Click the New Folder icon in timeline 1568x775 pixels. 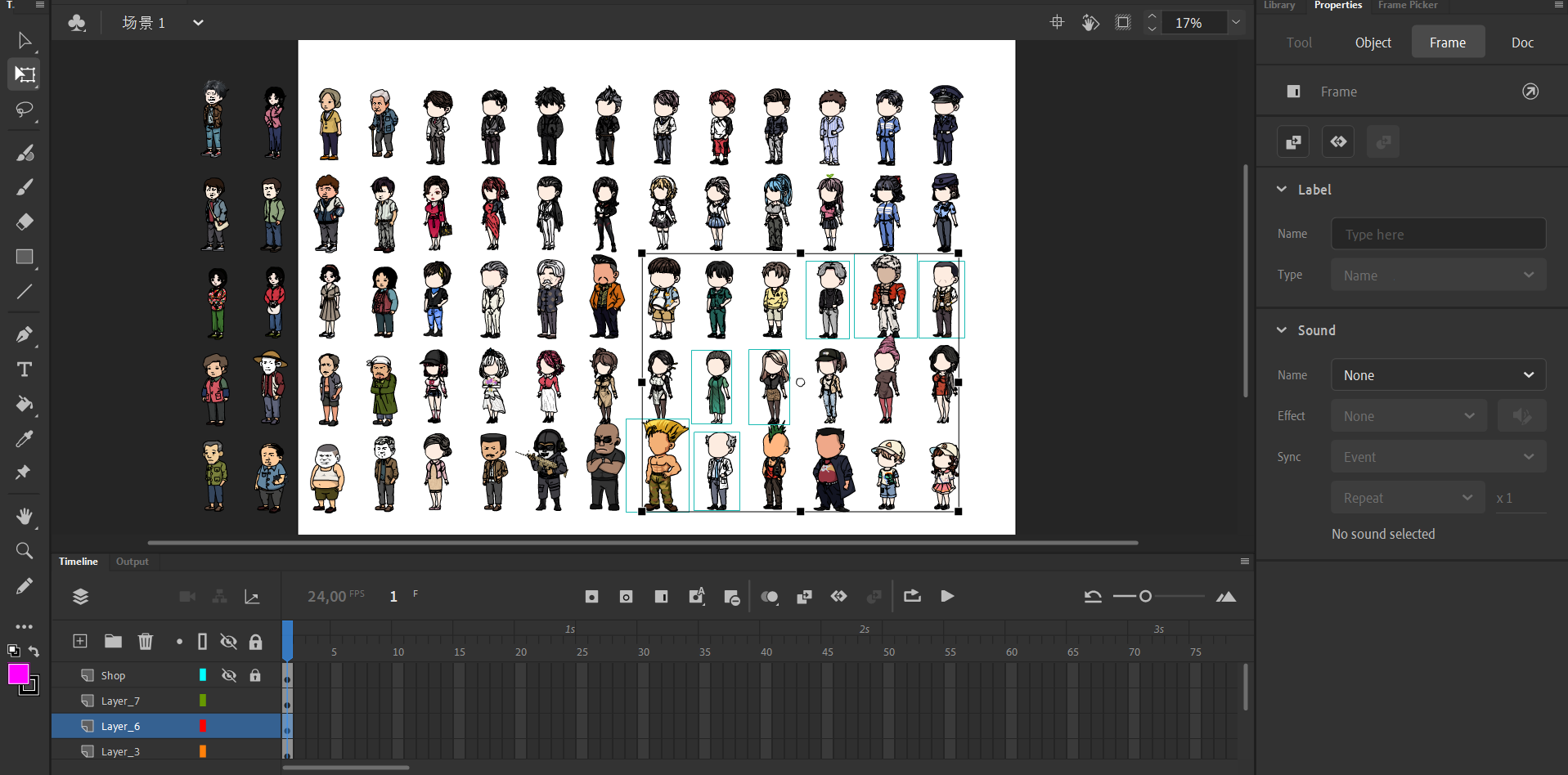click(113, 642)
